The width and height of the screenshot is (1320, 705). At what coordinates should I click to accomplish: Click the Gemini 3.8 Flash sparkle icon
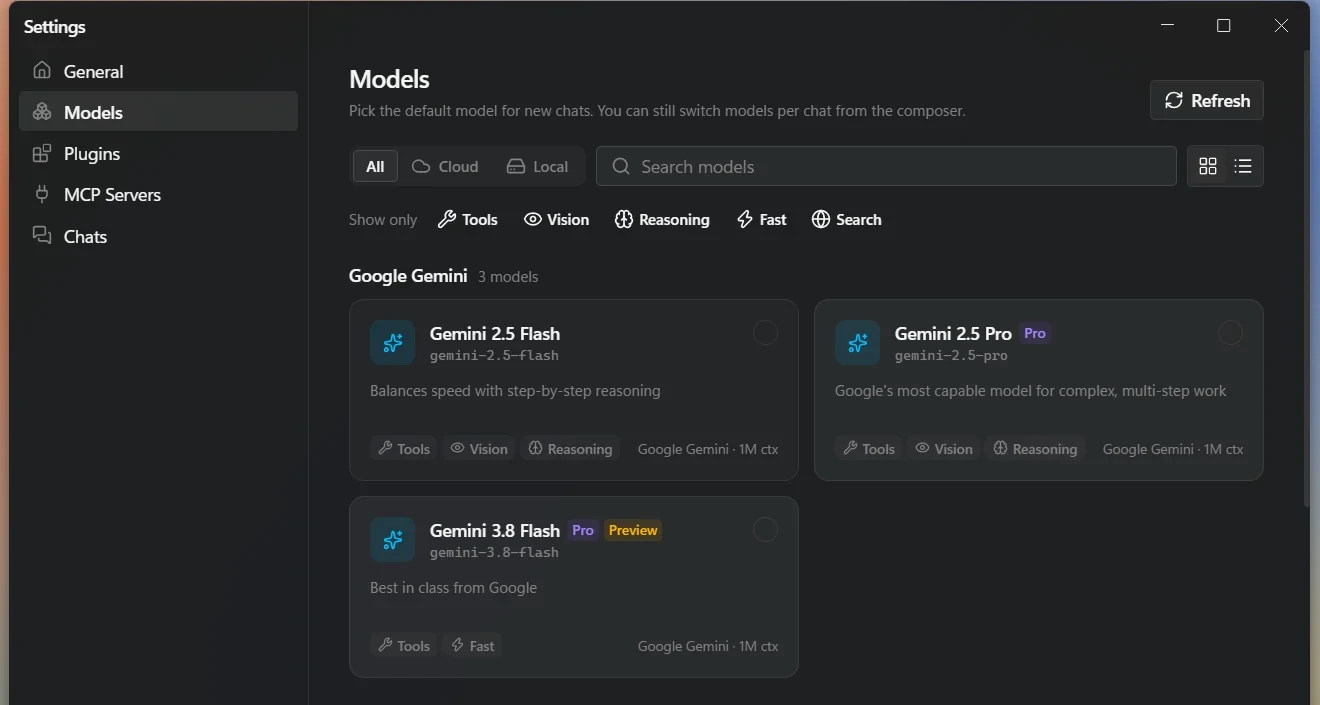pyautogui.click(x=392, y=540)
